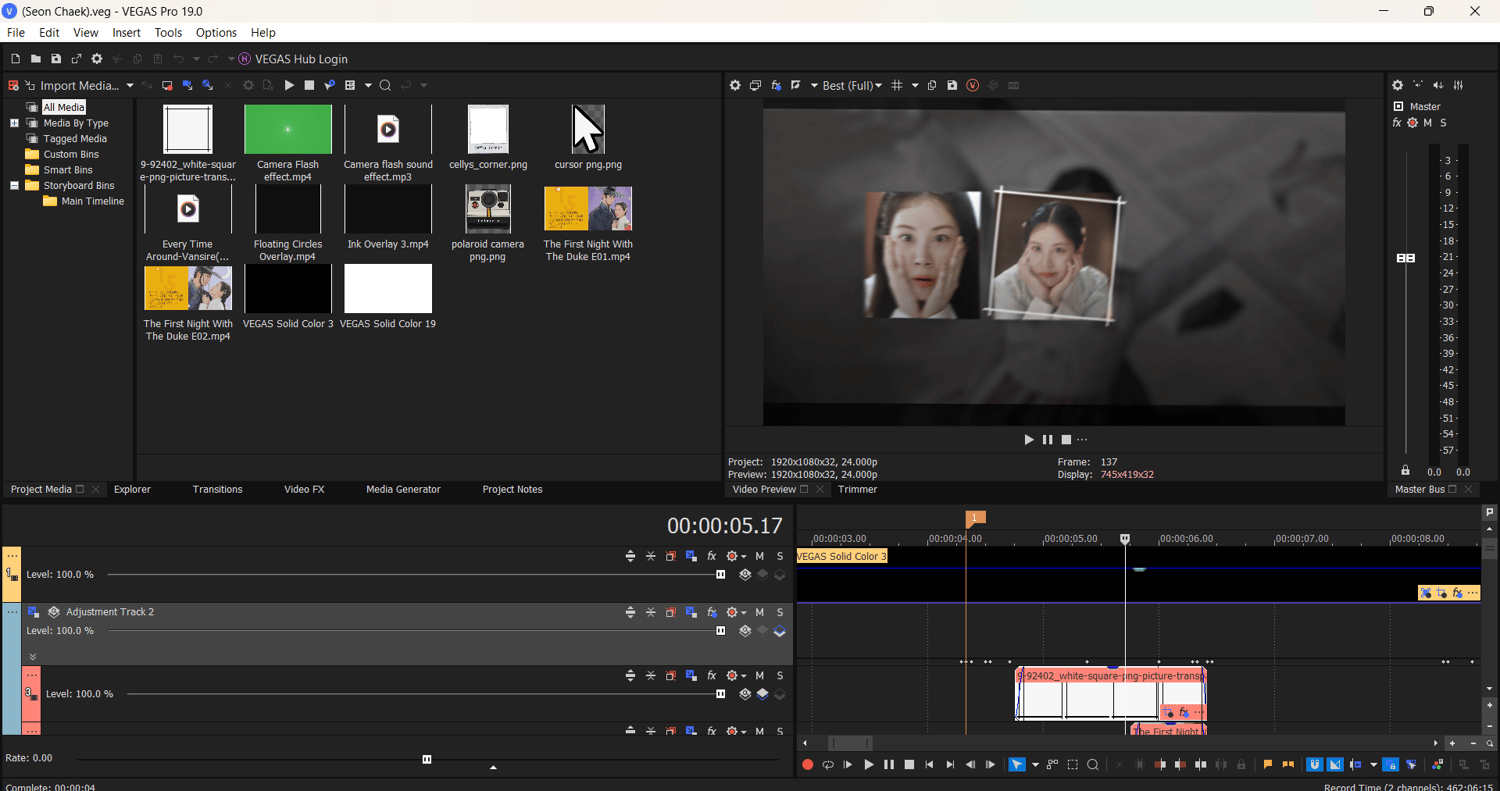The image size is (1500, 791).
Task: Open Video Preview settings gear icon
Action: tap(735, 86)
